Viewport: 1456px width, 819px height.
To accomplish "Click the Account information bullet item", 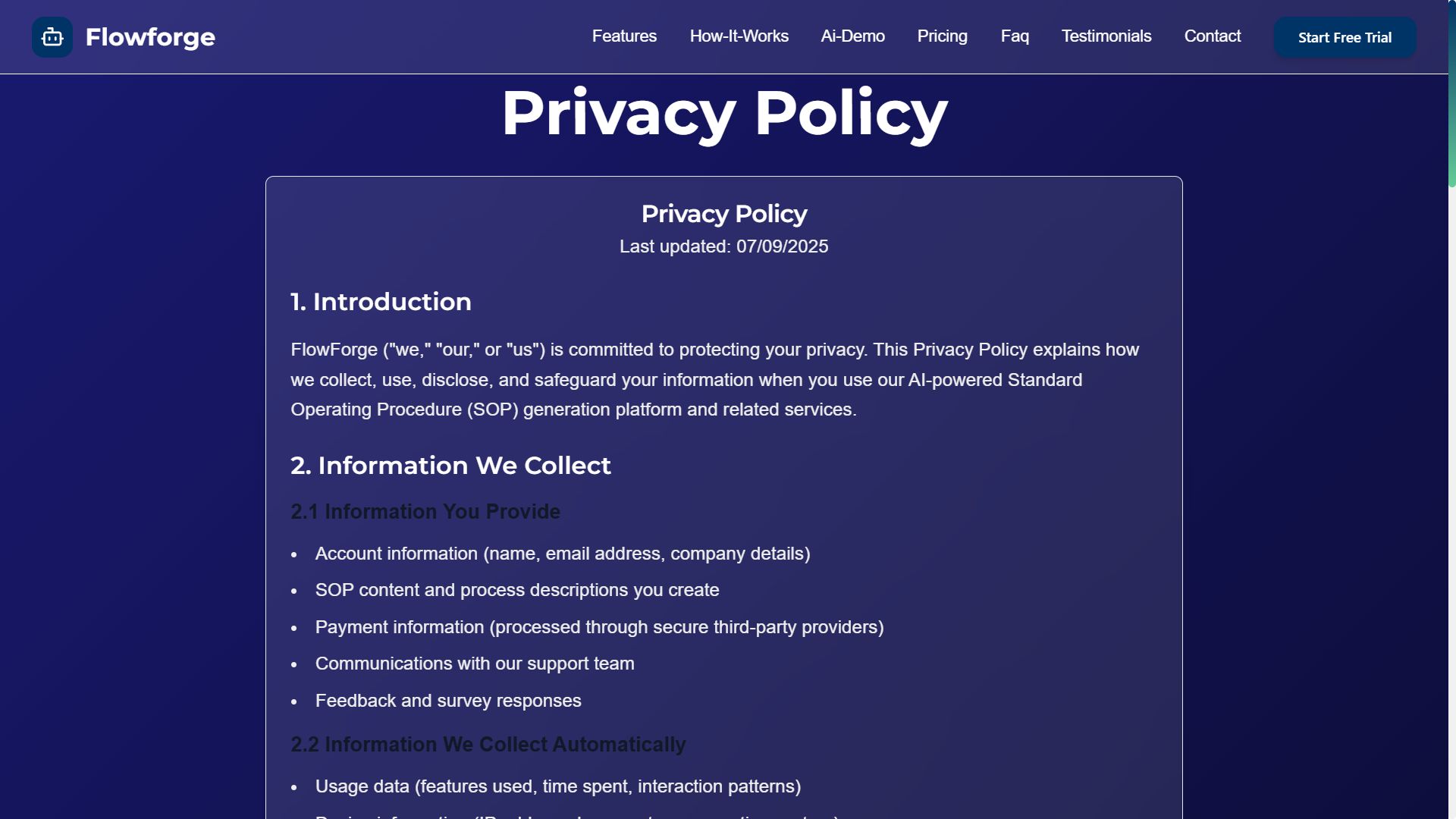I will [x=562, y=554].
